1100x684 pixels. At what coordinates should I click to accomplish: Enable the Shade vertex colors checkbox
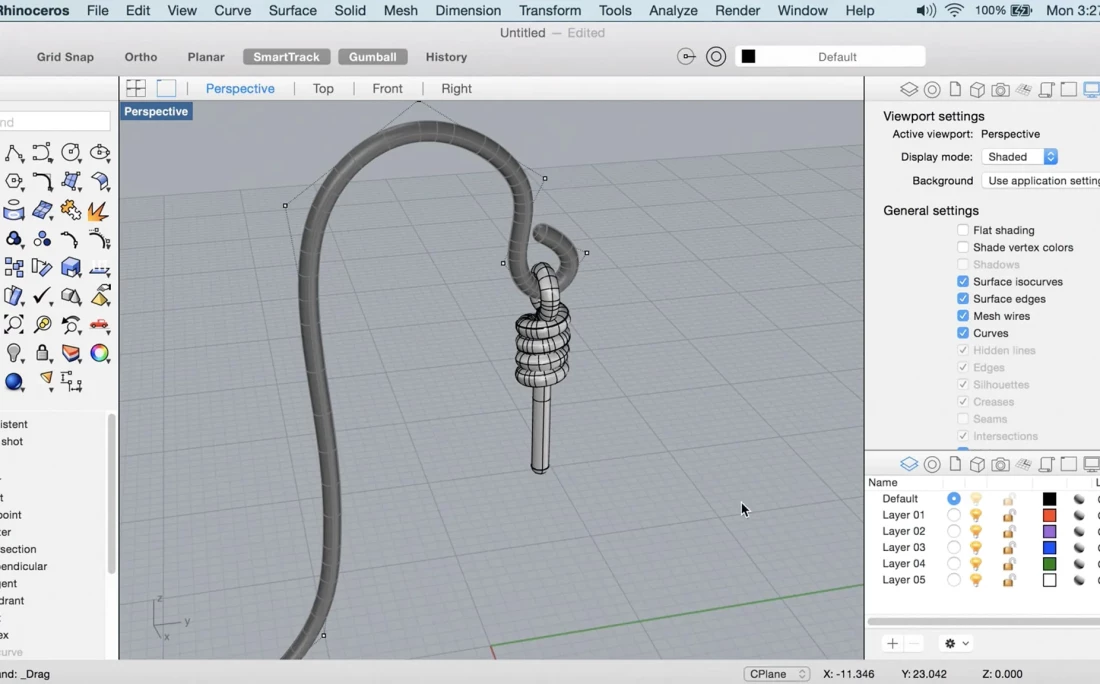[962, 247]
